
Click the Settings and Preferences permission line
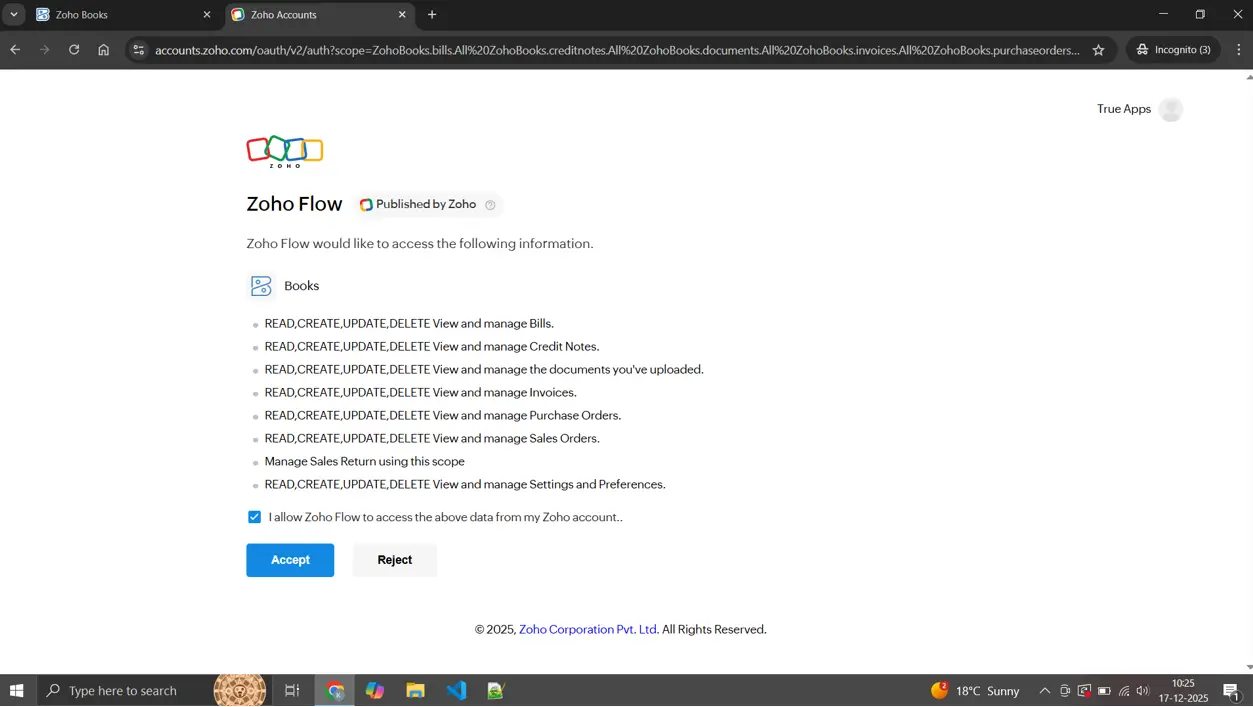(x=465, y=485)
